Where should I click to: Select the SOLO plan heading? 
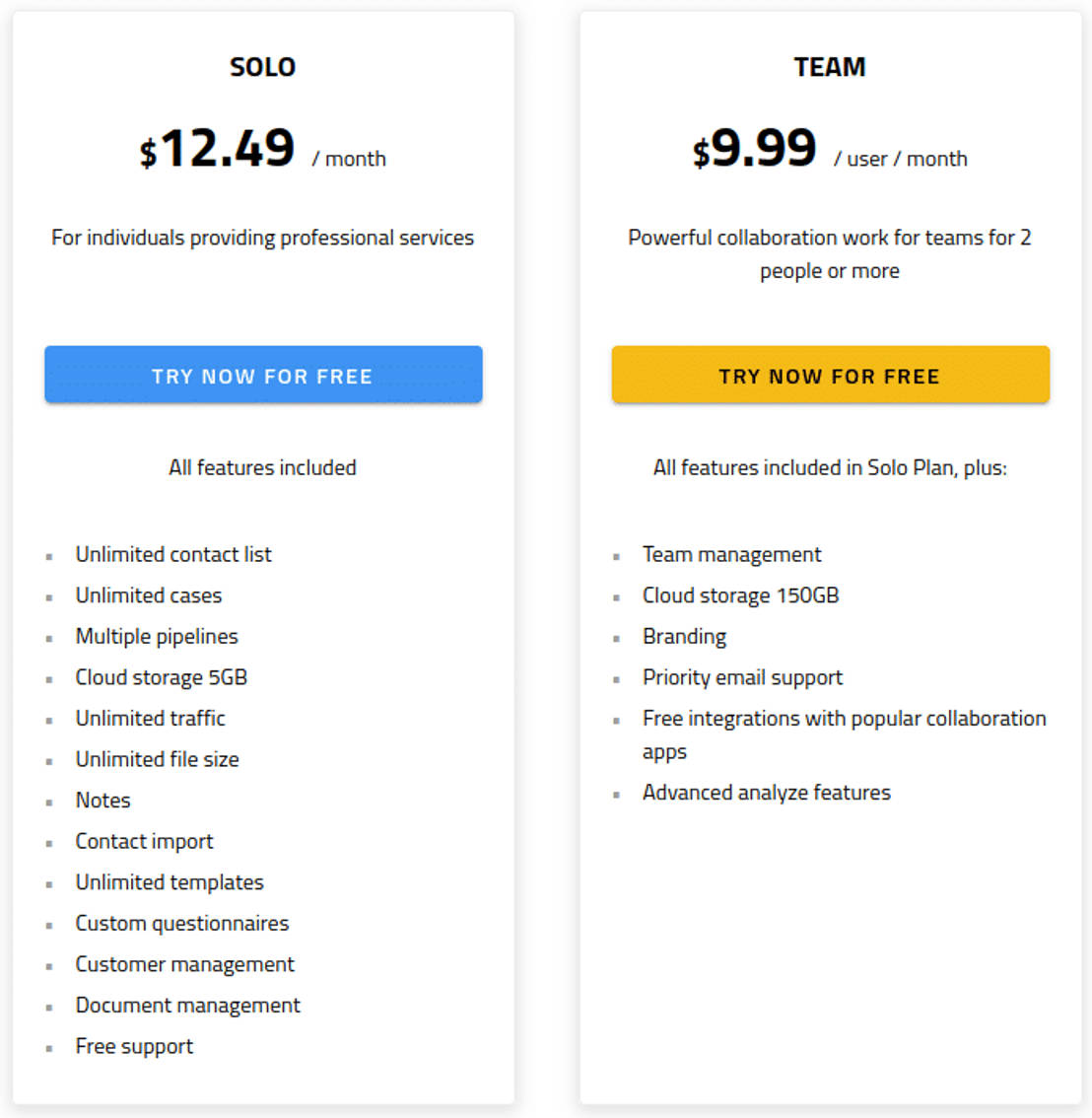click(262, 67)
